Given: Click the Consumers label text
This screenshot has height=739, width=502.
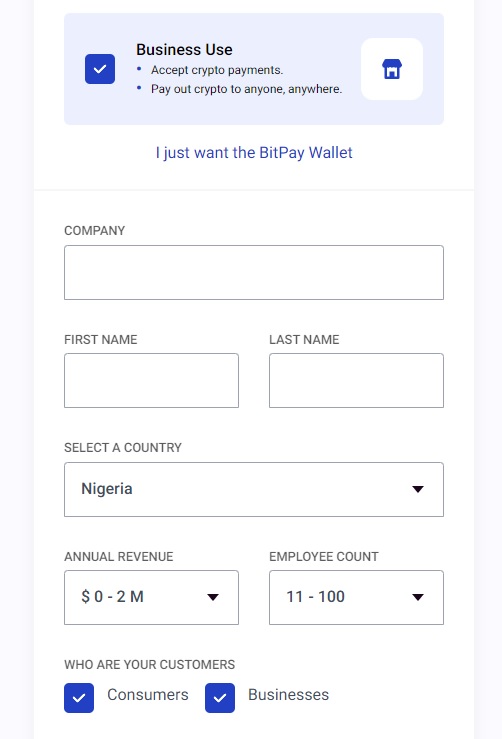Looking at the screenshot, I should click(x=148, y=695).
